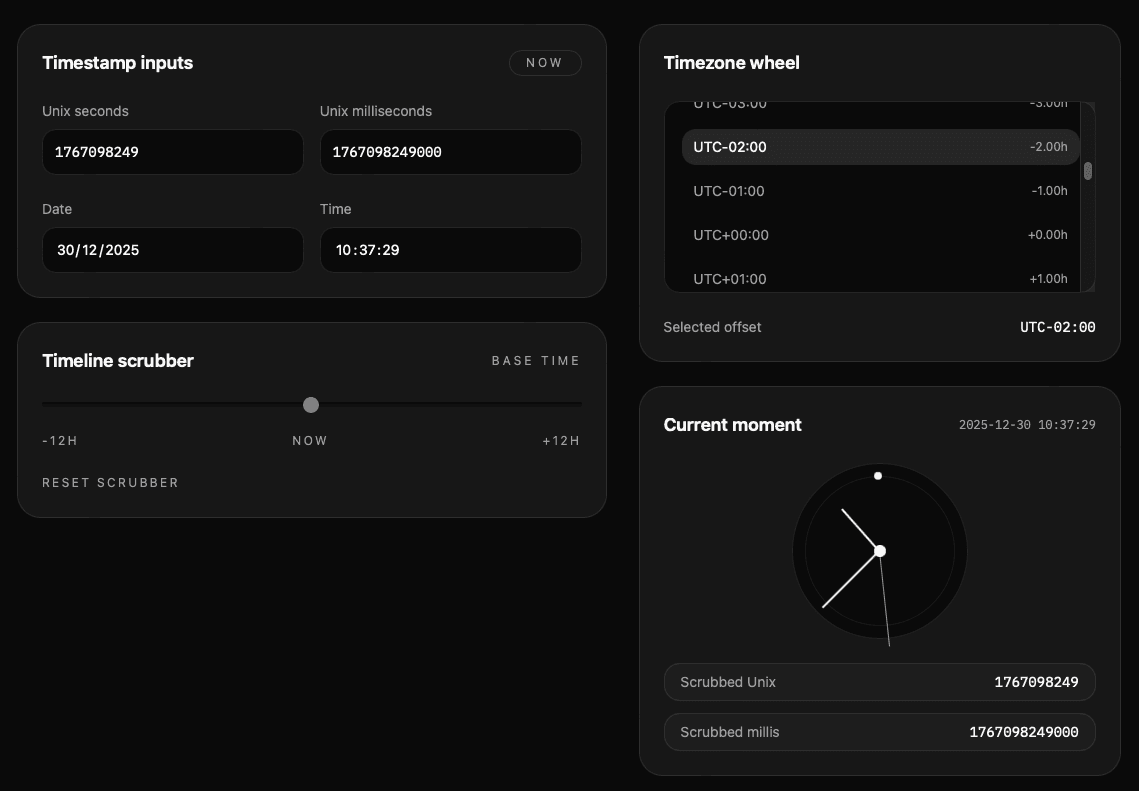The width and height of the screenshot is (1139, 791).
Task: Click the -12H marker on the timeline
Action: pyautogui.click(x=59, y=440)
